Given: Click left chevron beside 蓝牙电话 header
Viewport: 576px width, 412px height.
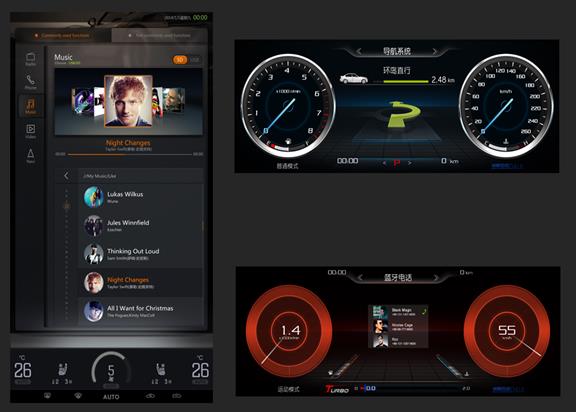Looking at the screenshot, I should pos(360,278).
